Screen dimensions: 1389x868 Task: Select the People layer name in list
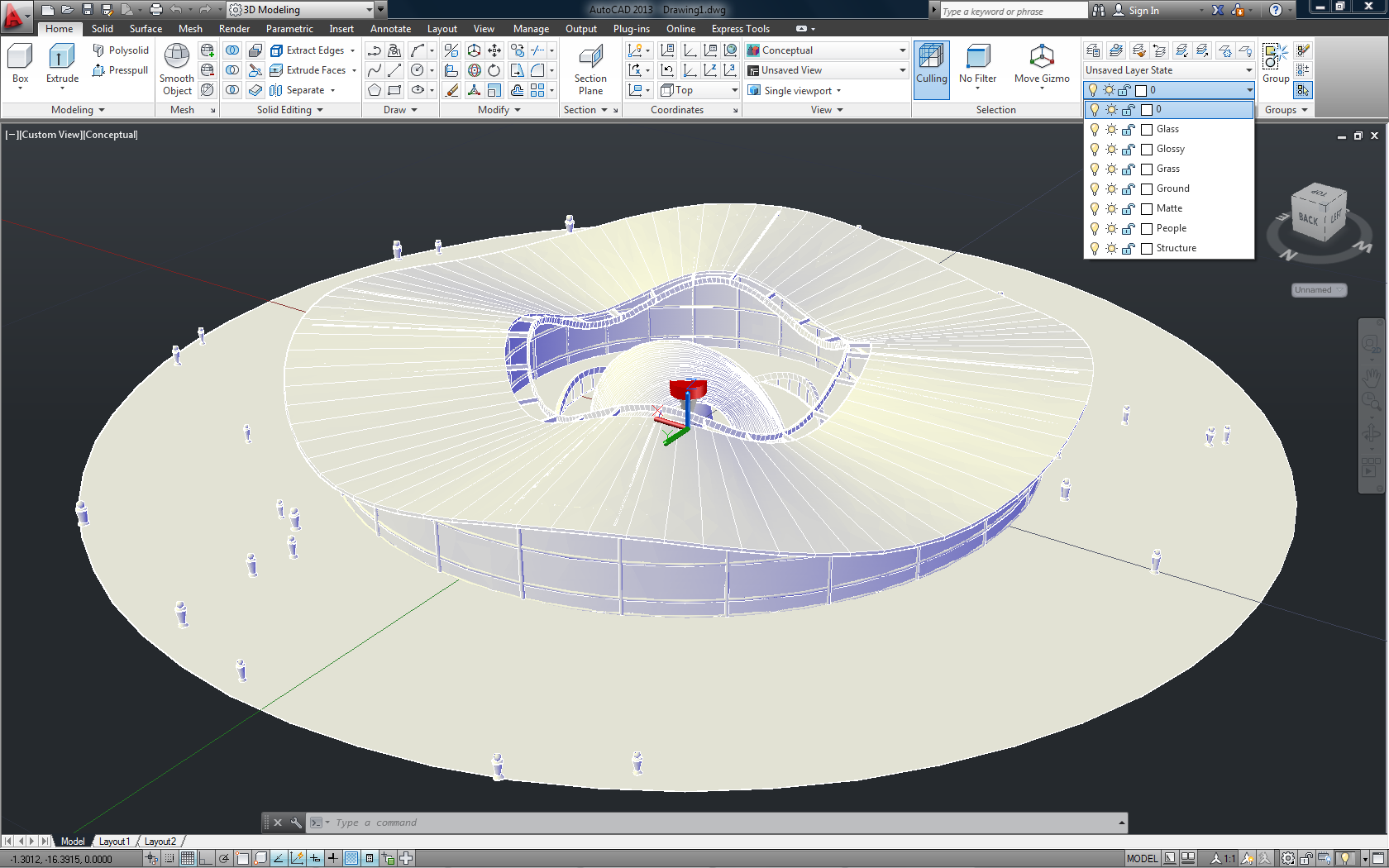point(1171,228)
